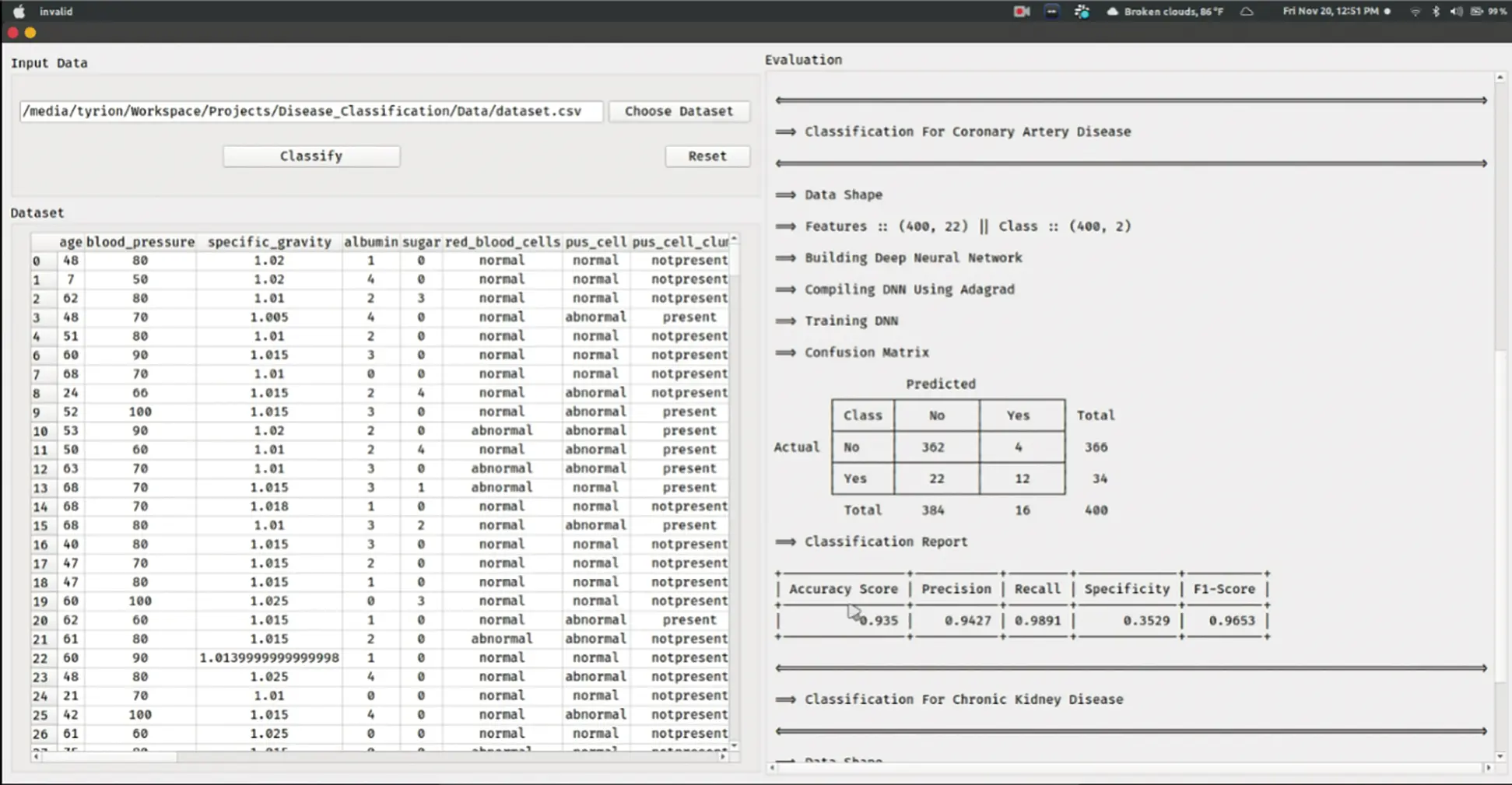Open the date and time clock
Viewport: 1512px width, 785px height.
tap(1331, 12)
